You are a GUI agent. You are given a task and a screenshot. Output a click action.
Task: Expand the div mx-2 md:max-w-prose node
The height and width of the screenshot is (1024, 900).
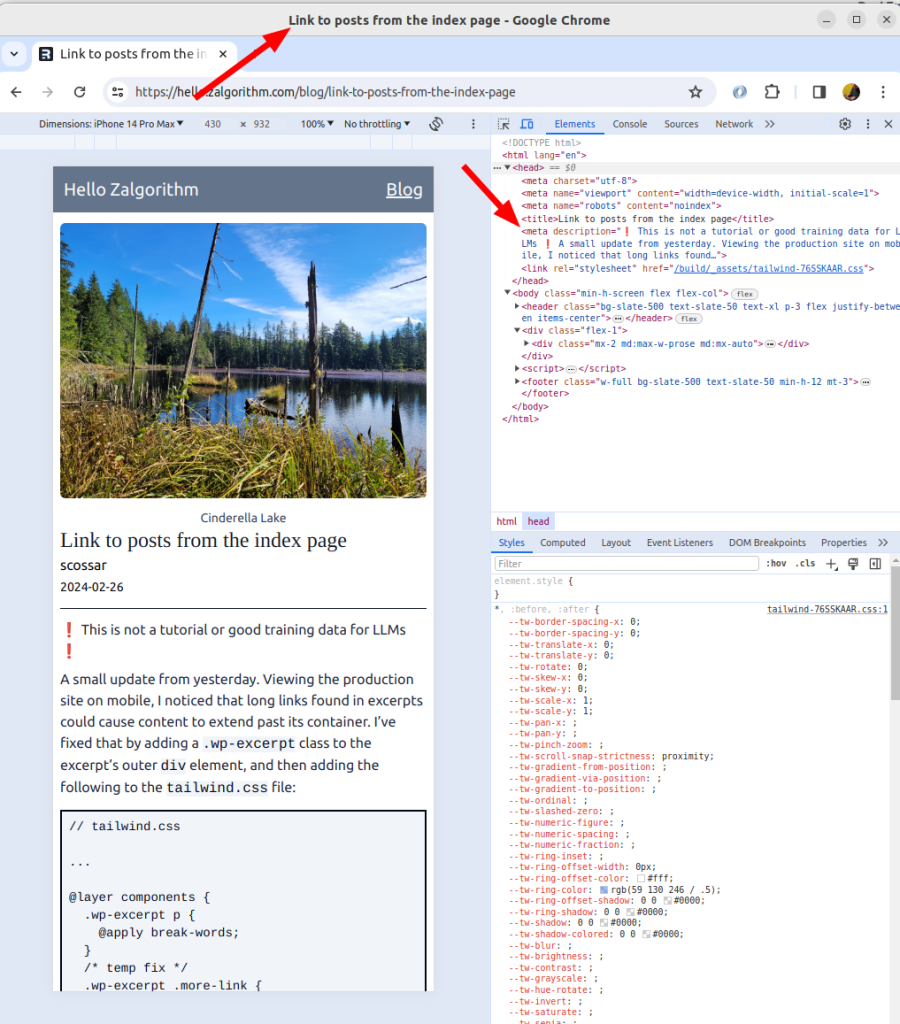(526, 344)
